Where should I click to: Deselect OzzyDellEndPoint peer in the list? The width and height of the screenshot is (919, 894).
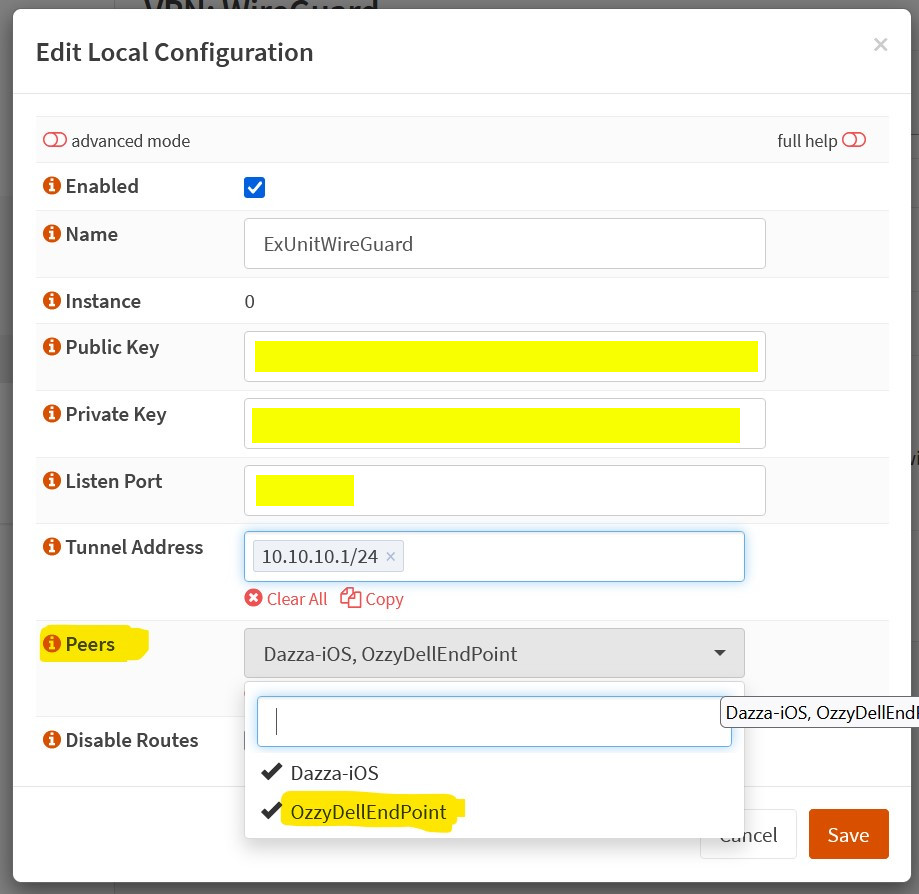pyautogui.click(x=494, y=811)
